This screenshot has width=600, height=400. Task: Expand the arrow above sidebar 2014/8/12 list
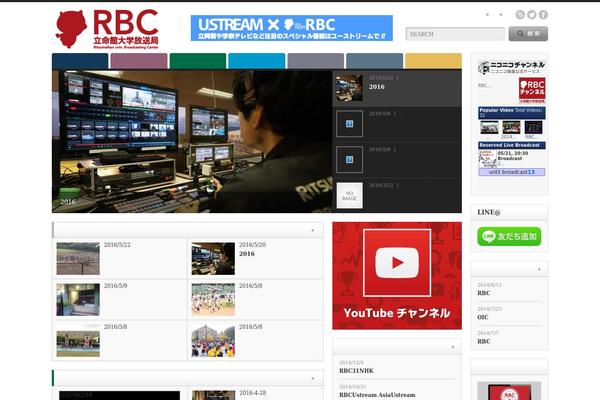[x=539, y=269]
